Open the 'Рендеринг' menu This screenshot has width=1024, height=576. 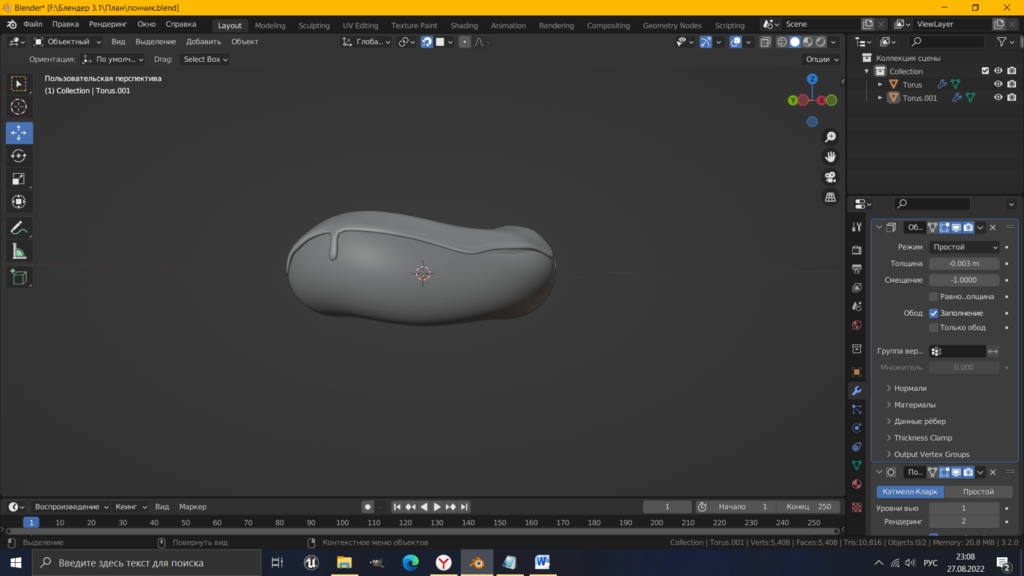click(108, 24)
